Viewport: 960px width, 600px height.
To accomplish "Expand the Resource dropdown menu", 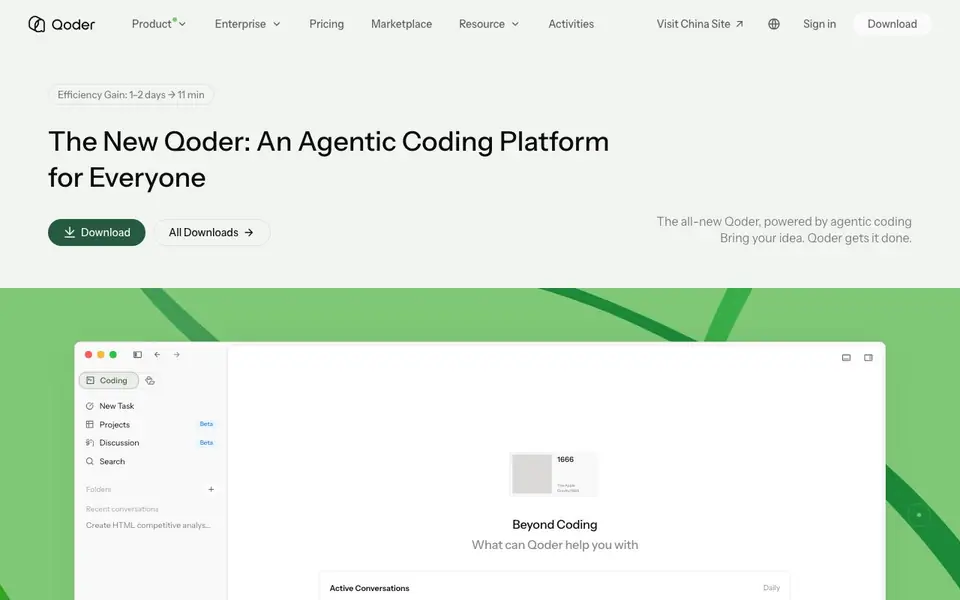I will click(x=489, y=24).
